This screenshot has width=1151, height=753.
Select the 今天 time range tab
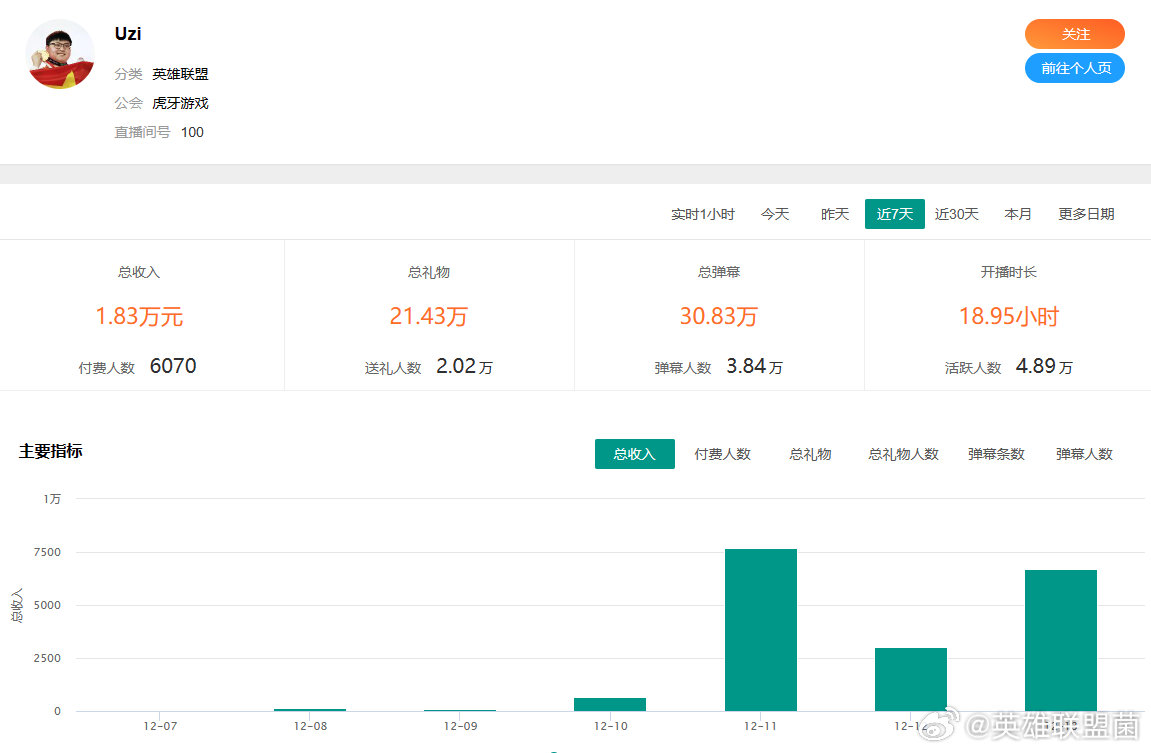click(775, 214)
